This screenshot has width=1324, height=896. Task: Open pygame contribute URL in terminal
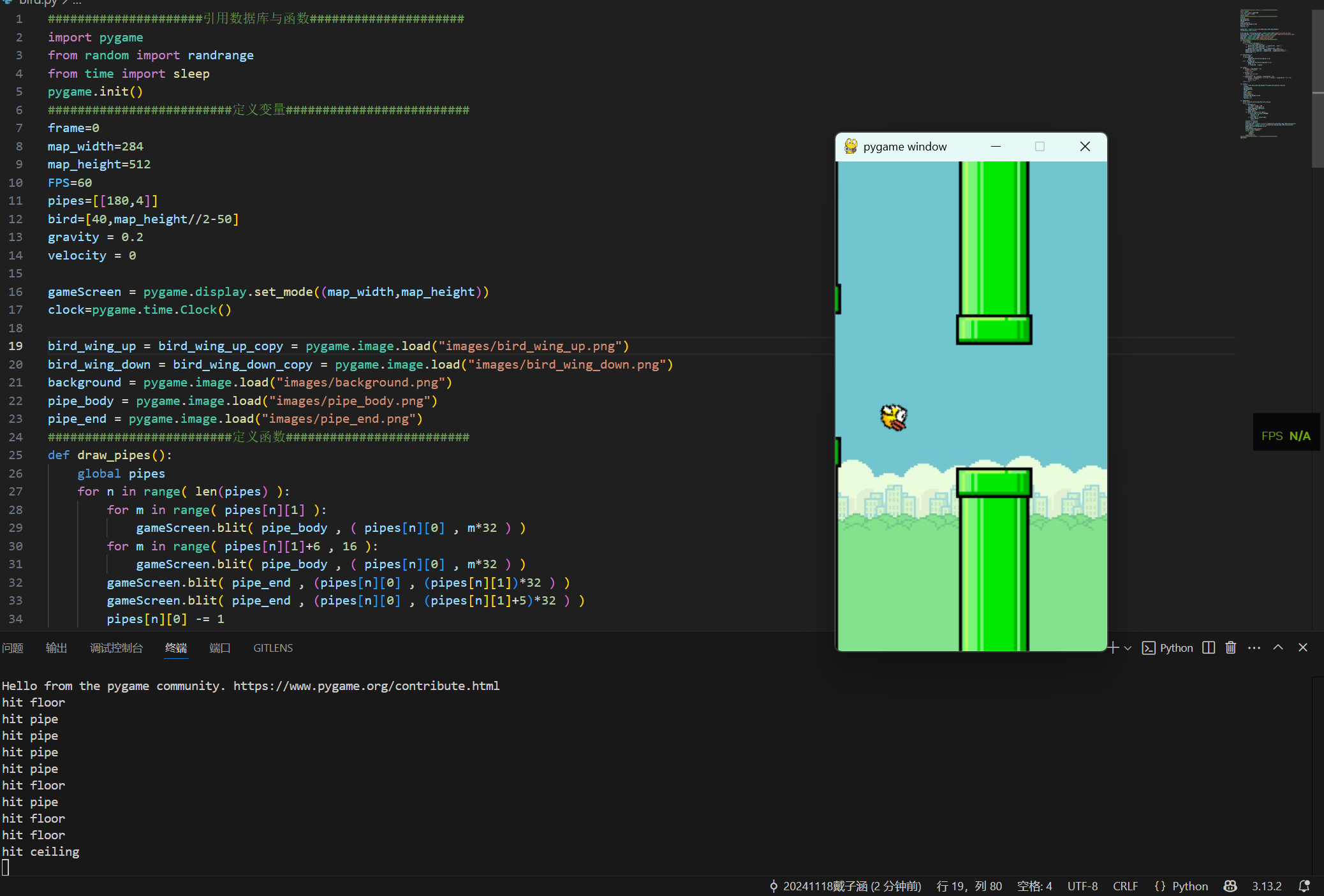[366, 686]
